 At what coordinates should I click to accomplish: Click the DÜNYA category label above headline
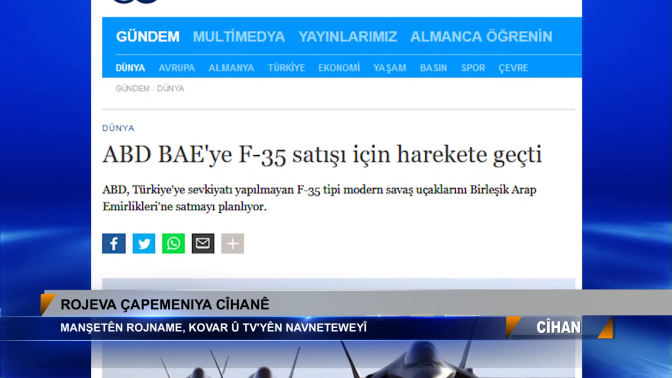(118, 128)
